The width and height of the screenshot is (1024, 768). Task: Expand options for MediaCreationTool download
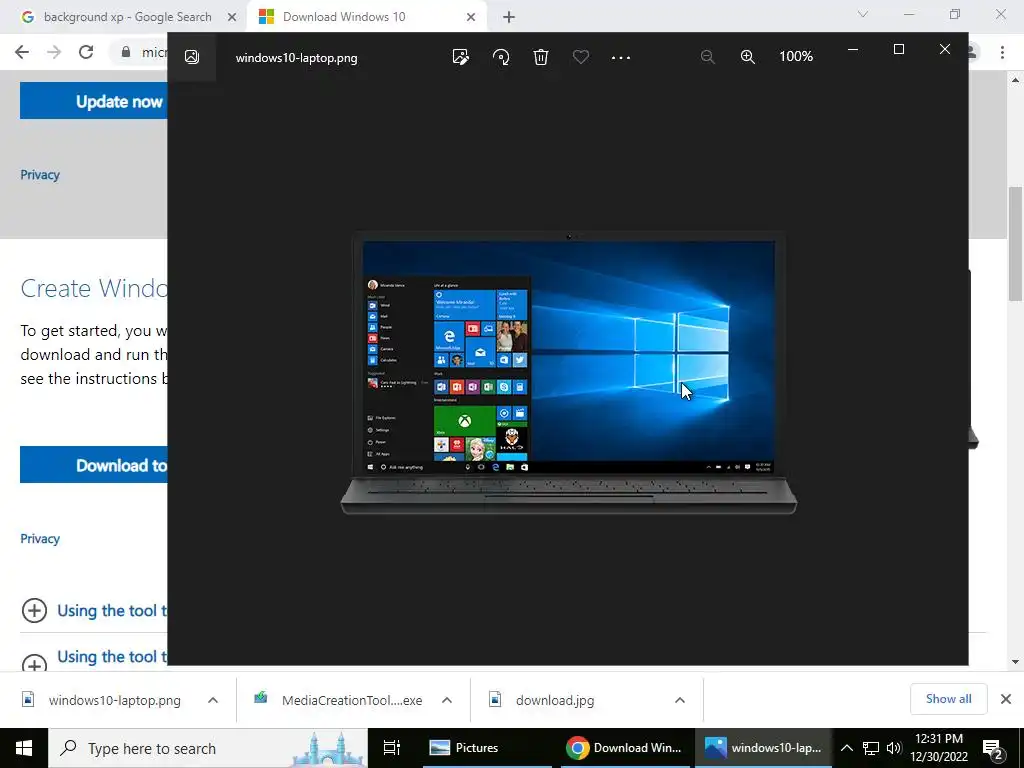click(447, 700)
